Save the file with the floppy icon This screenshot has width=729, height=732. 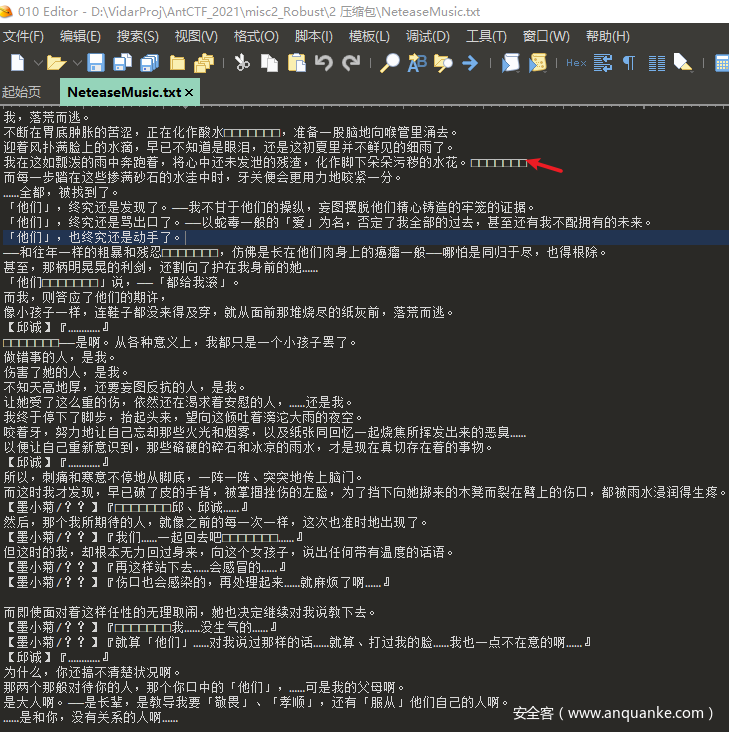pyautogui.click(x=96, y=63)
